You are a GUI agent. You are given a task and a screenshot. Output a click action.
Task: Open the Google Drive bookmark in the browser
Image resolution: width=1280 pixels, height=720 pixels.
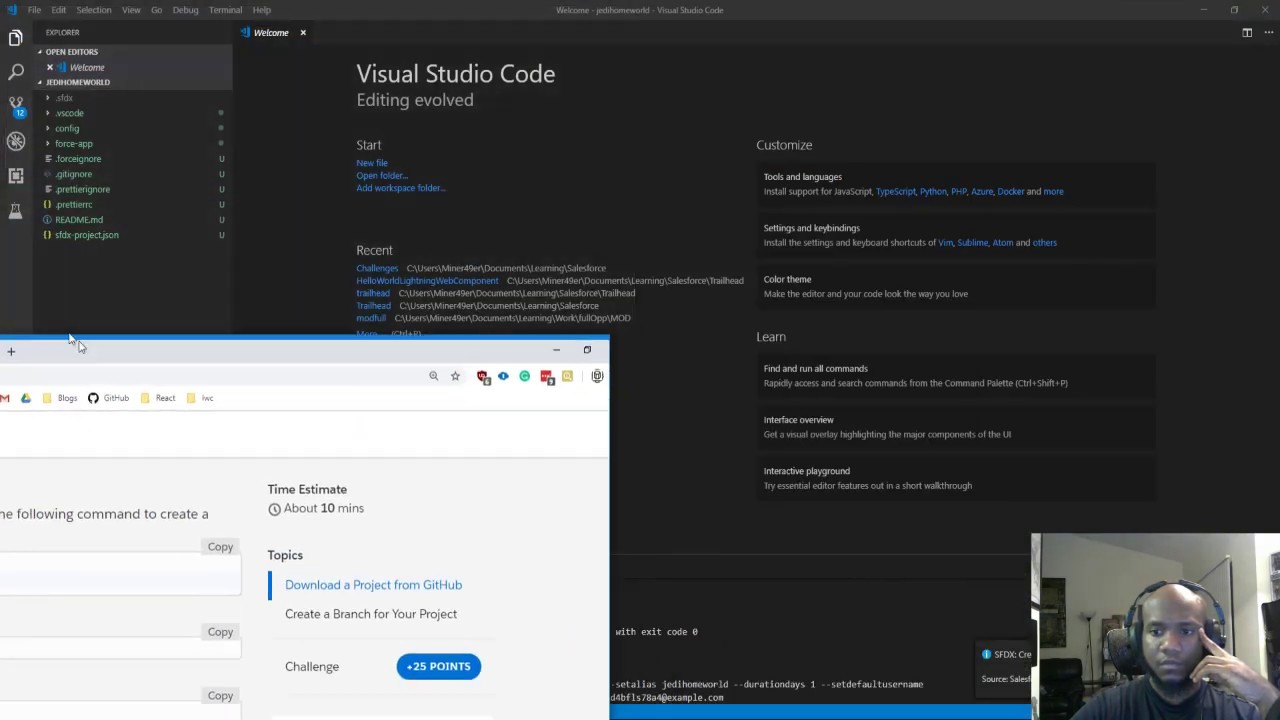(26, 398)
